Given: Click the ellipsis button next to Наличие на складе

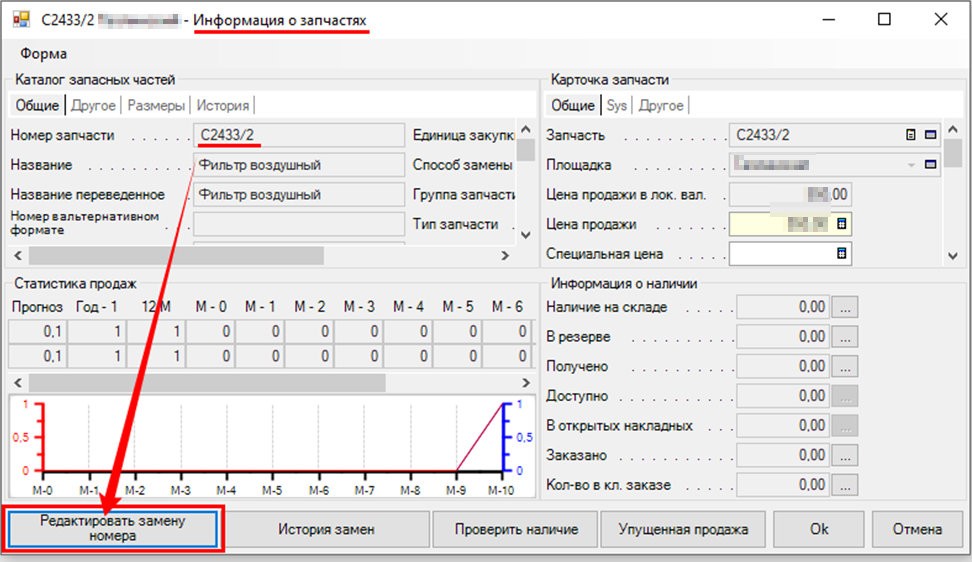Looking at the screenshot, I should (x=845, y=308).
